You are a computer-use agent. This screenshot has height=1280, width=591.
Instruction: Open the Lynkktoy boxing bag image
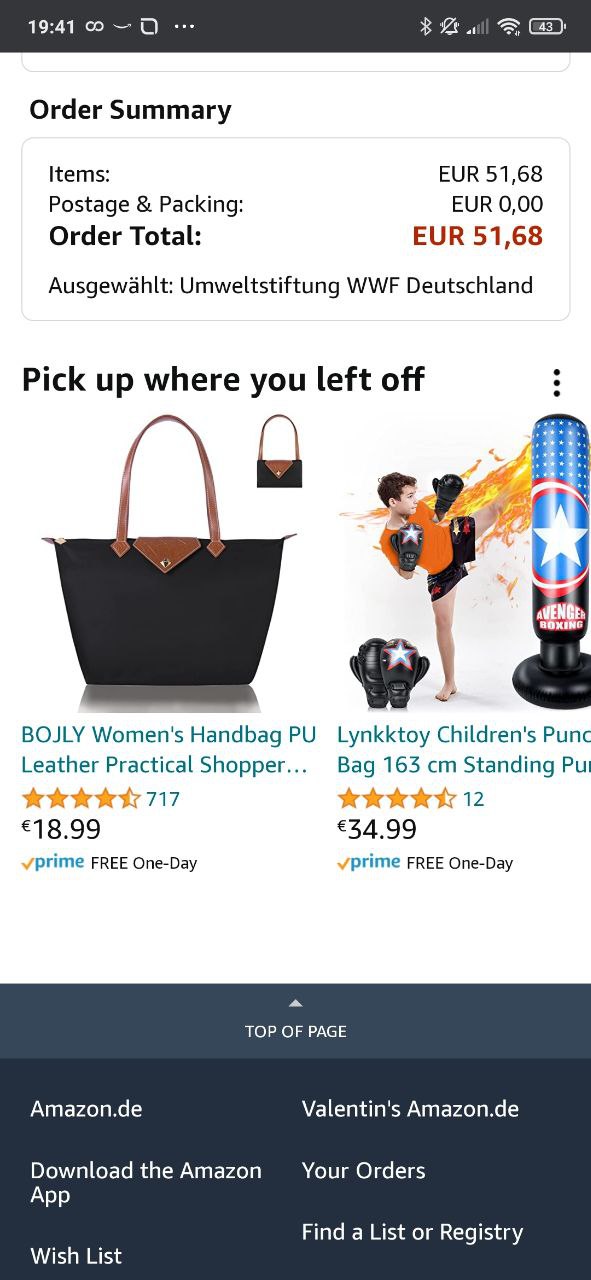[x=464, y=562]
